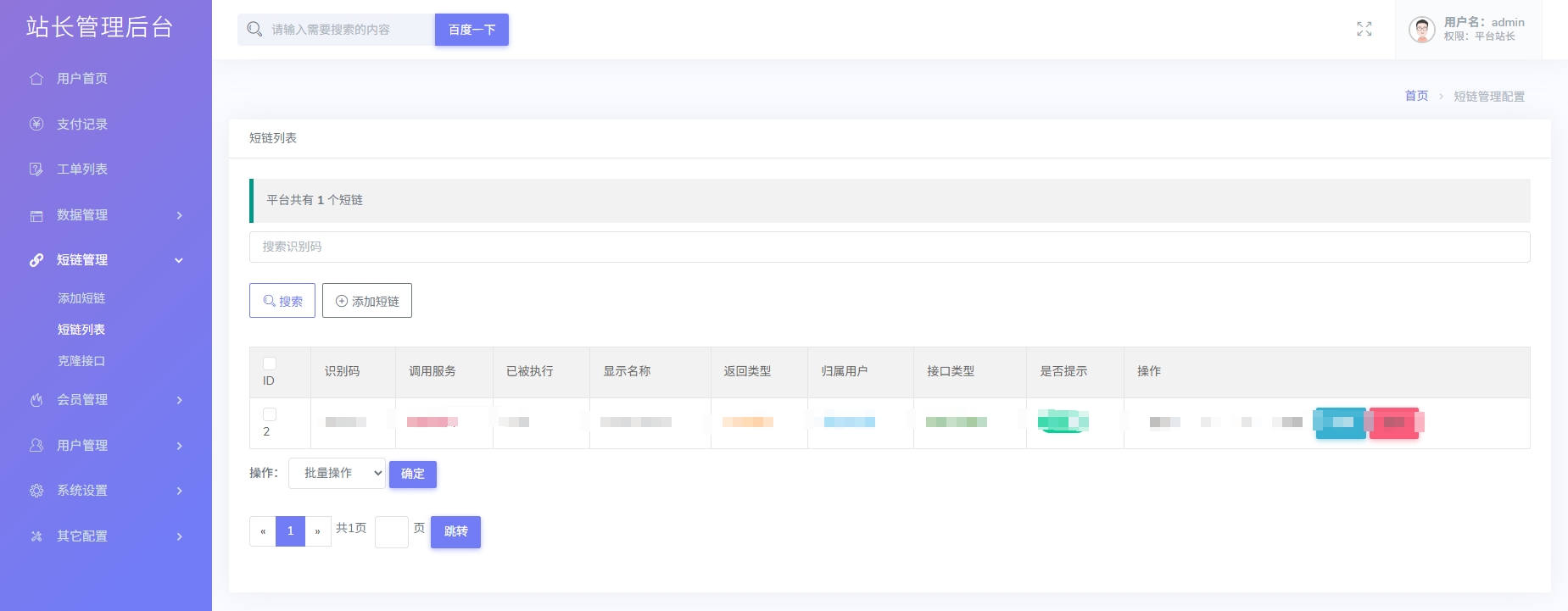
Task: Click the 搜索 button
Action: point(282,301)
